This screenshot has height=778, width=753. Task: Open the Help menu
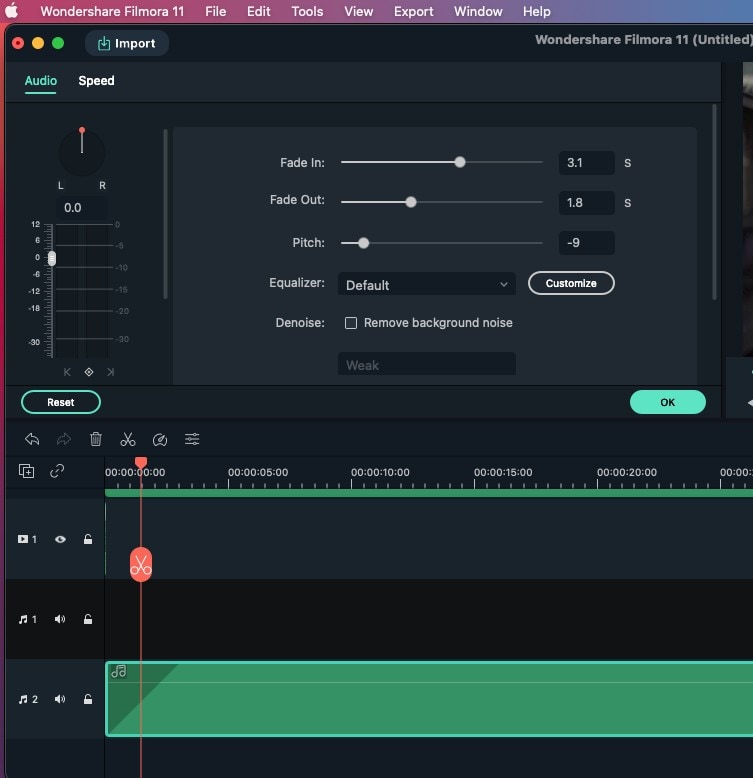[536, 11]
